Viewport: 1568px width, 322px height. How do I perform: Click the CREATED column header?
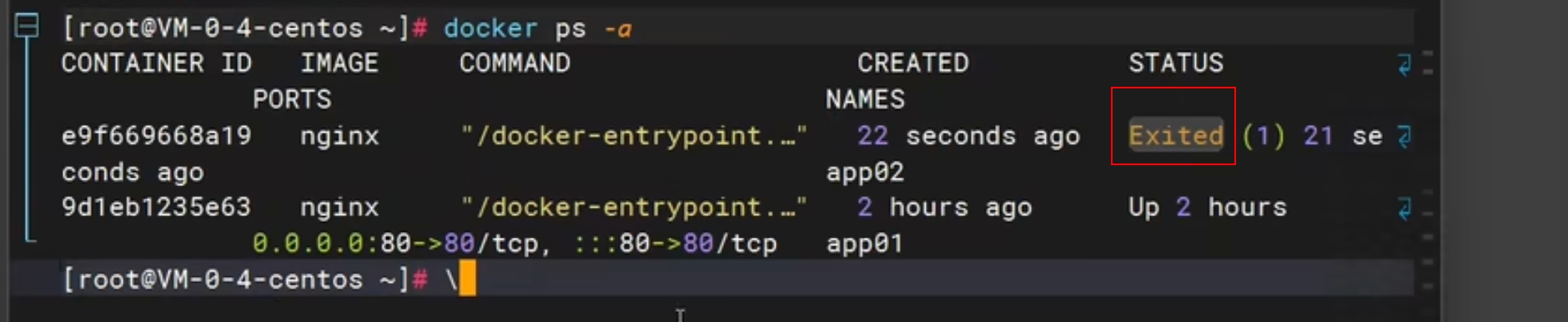(913, 63)
